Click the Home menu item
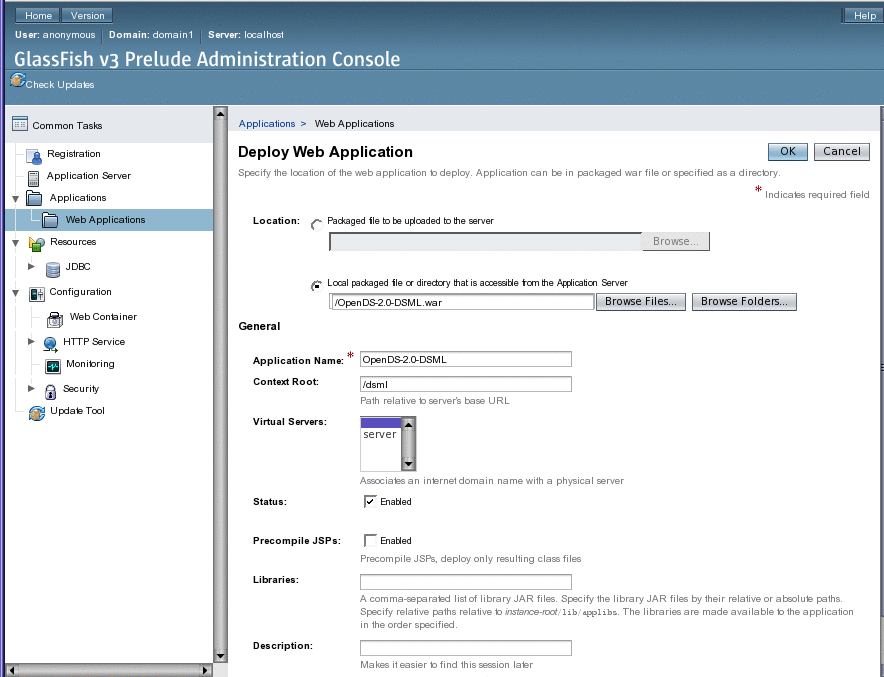The height and width of the screenshot is (677, 884). 36,14
